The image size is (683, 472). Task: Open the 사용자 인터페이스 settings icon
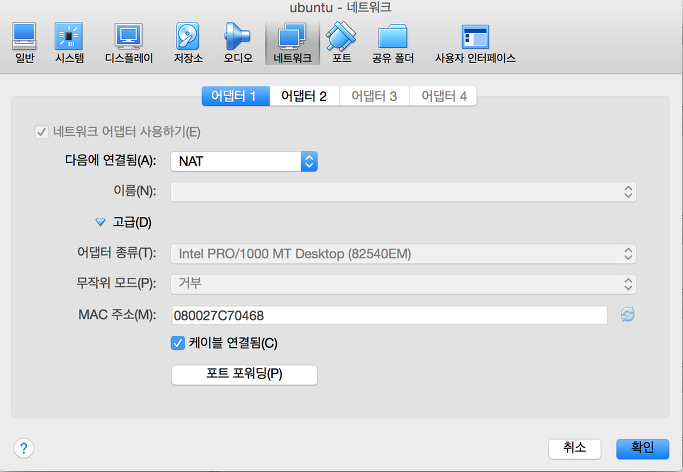tap(475, 43)
